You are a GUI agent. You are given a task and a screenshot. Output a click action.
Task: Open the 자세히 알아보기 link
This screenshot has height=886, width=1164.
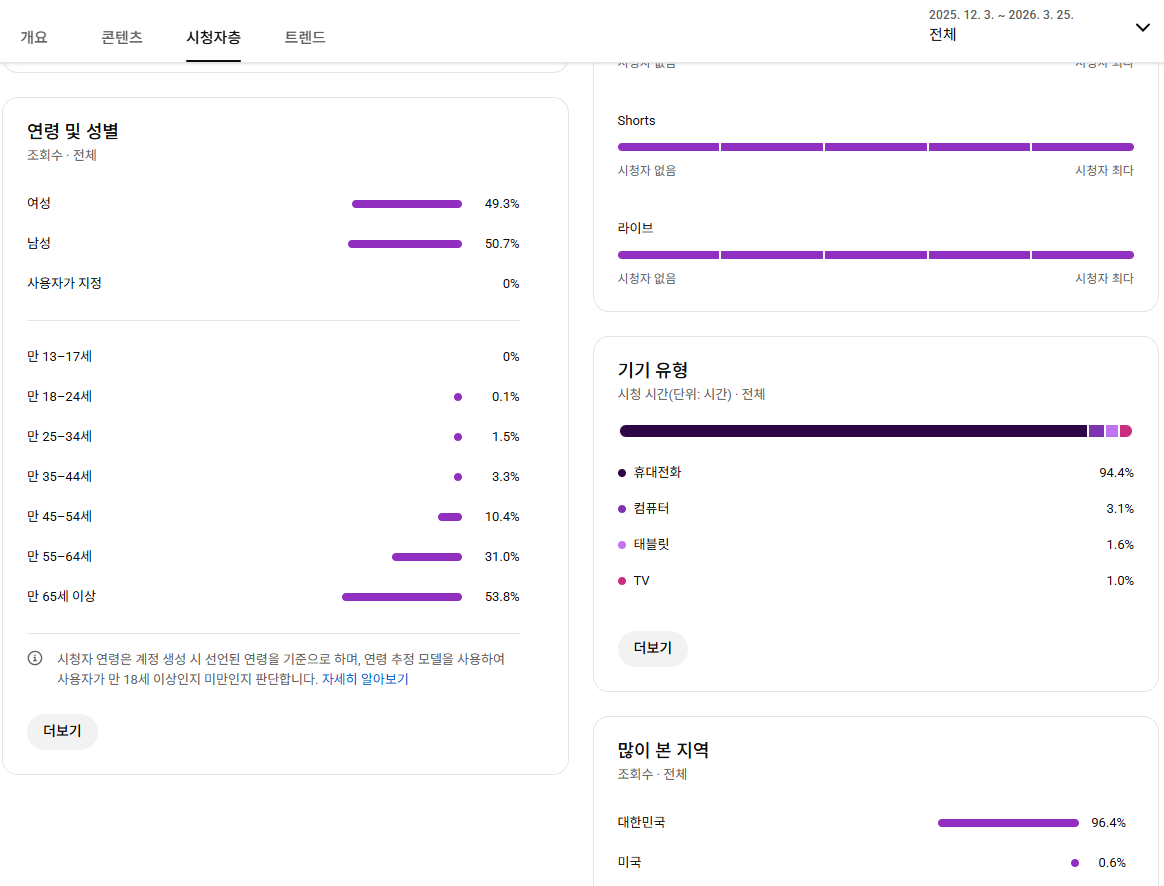point(365,679)
